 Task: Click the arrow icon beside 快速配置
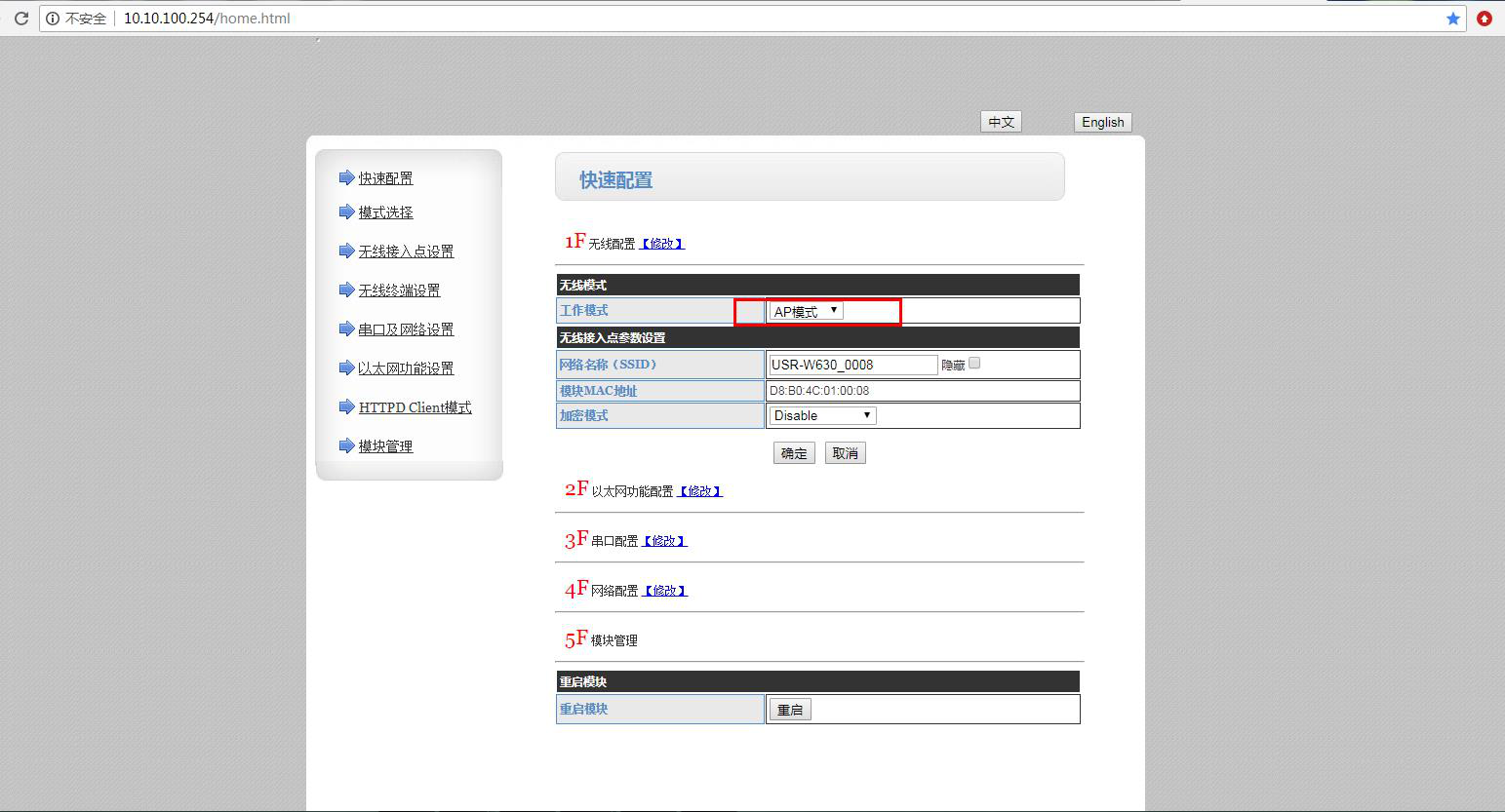pos(345,177)
